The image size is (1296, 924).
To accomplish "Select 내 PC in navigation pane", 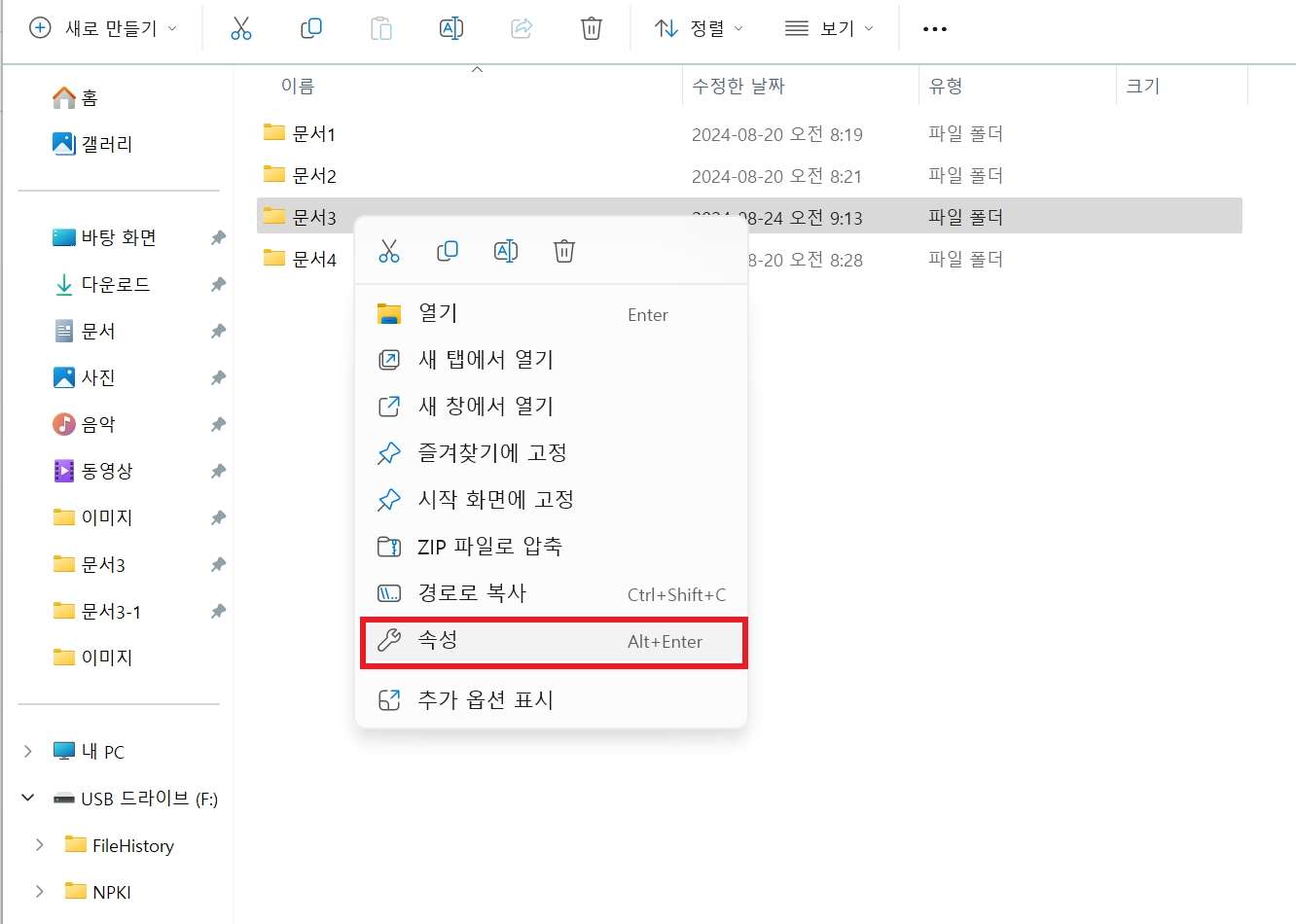I will click(x=89, y=751).
